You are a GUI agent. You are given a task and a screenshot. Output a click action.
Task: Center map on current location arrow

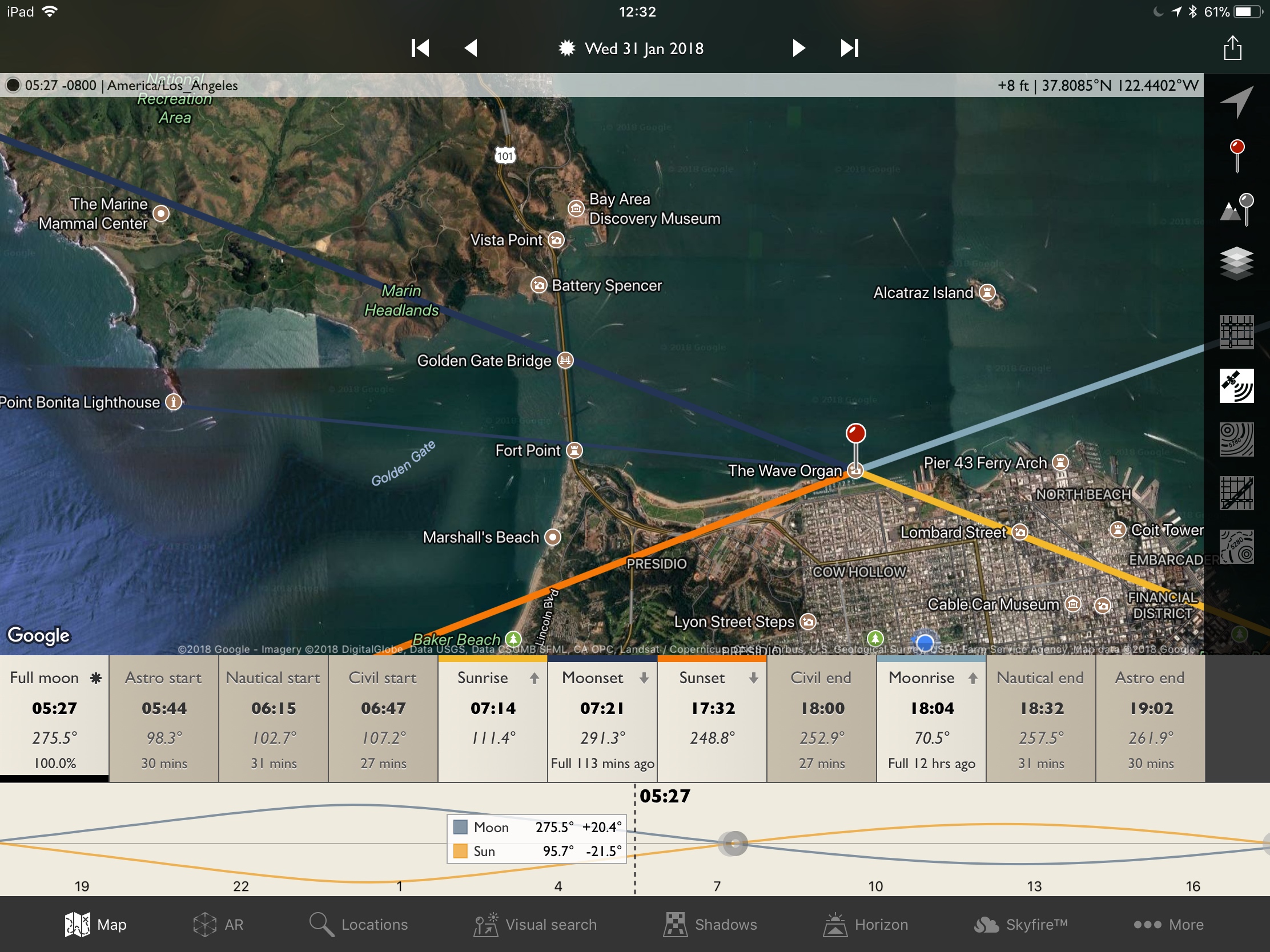(x=1237, y=102)
